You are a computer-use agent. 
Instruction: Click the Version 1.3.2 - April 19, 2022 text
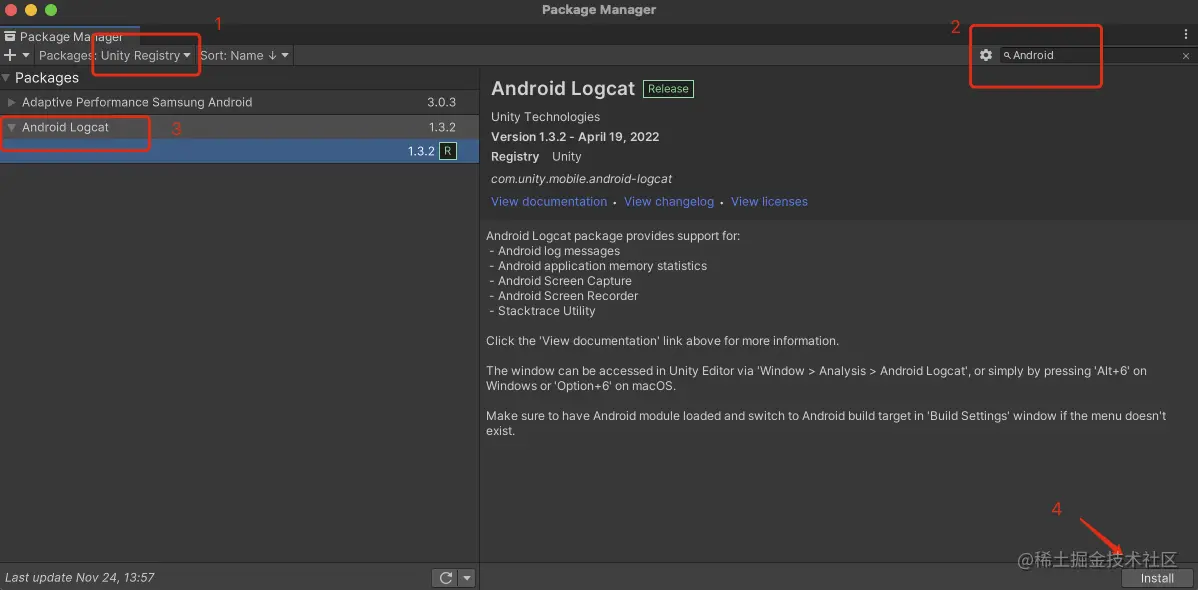point(575,137)
